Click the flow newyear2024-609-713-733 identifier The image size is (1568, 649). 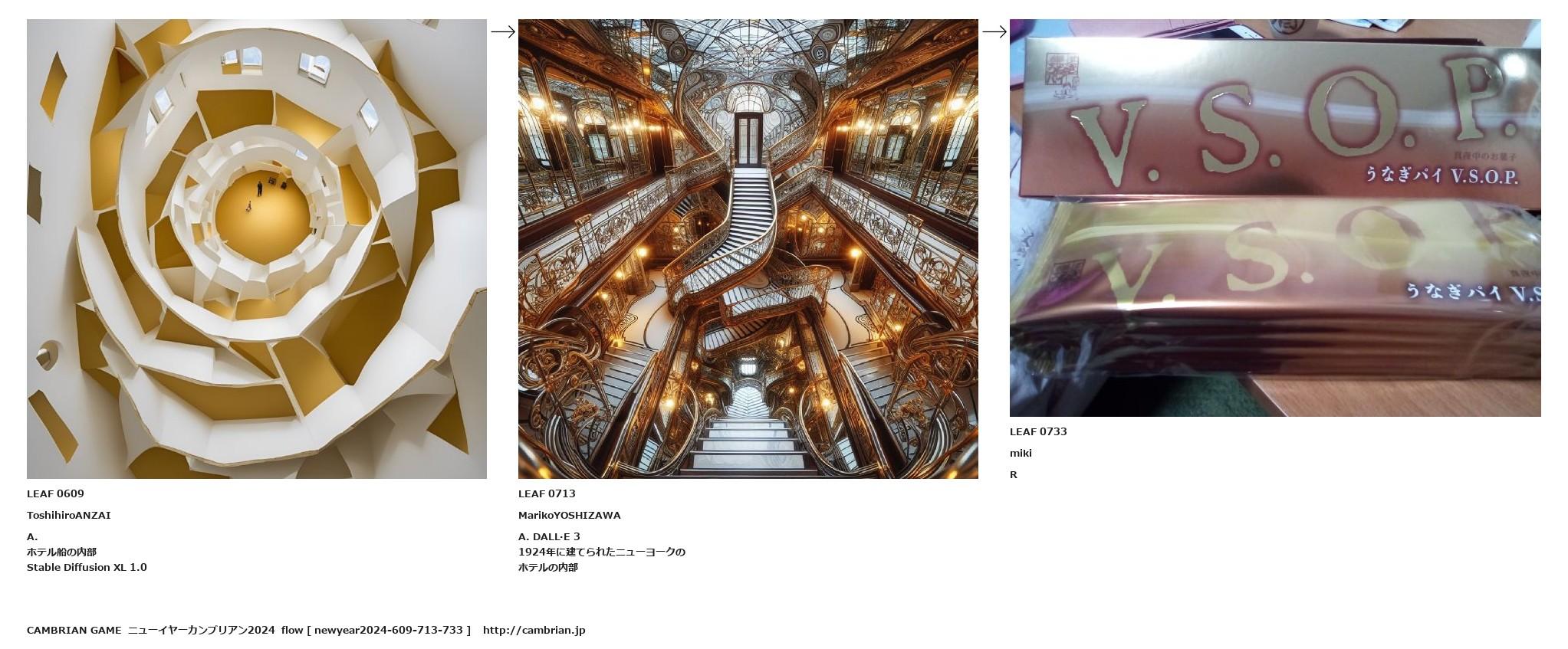coord(376,630)
